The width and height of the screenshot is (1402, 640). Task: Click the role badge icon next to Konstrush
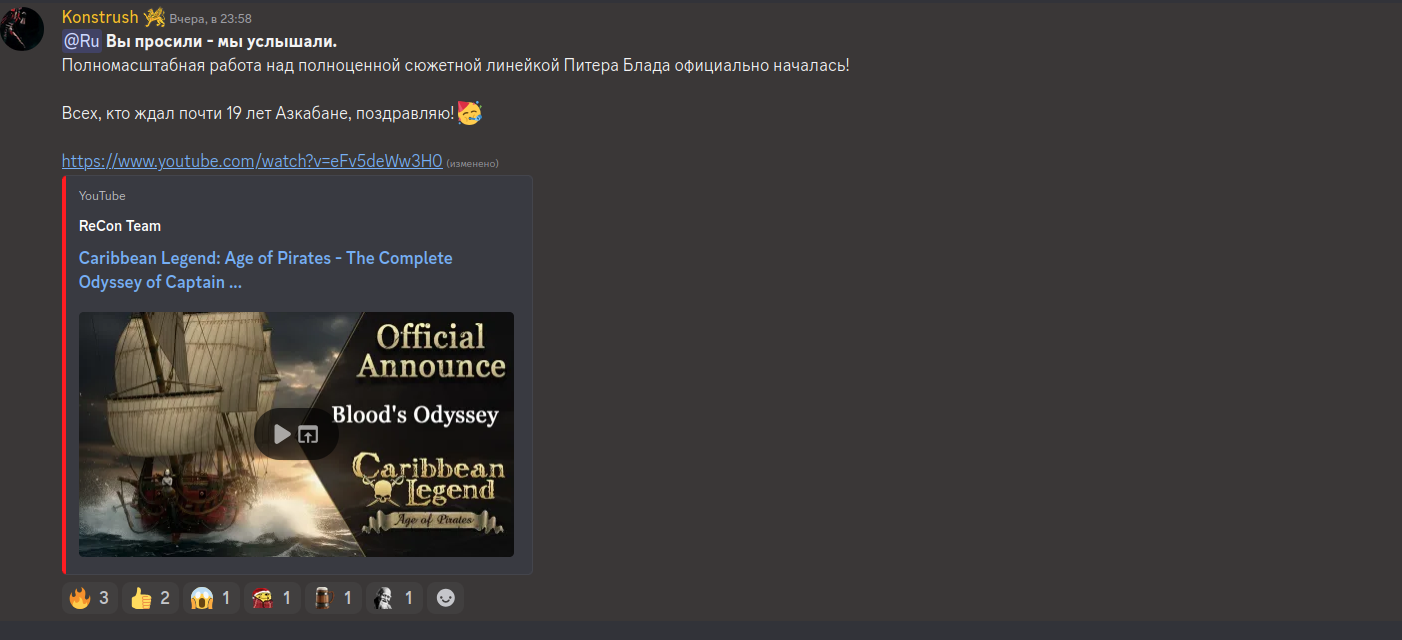(x=154, y=17)
